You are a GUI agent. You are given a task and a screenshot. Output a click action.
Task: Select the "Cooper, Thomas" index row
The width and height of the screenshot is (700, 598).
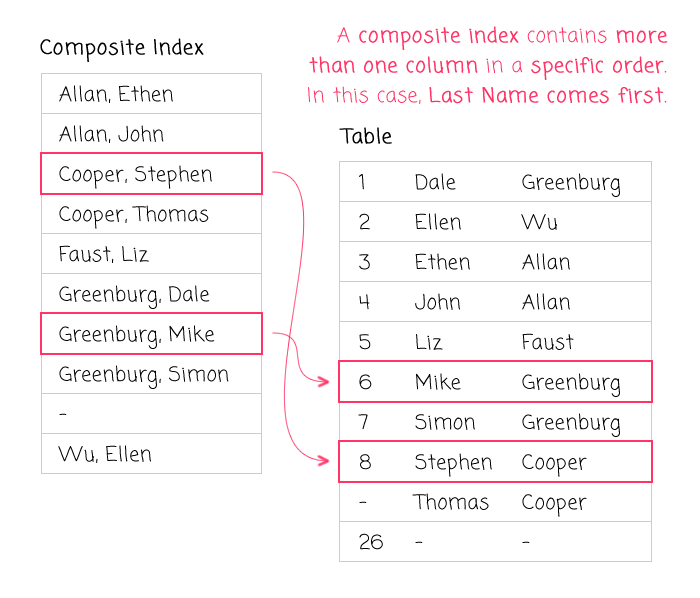pyautogui.click(x=151, y=214)
